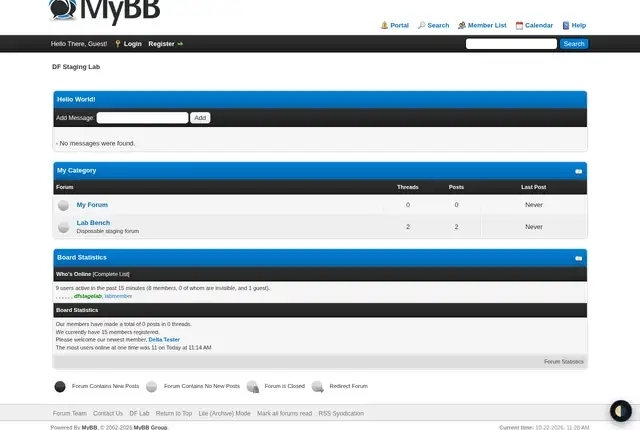Image resolution: width=640 pixels, height=430 pixels.
Task: Click the key icon beside Login
Action: click(118, 44)
